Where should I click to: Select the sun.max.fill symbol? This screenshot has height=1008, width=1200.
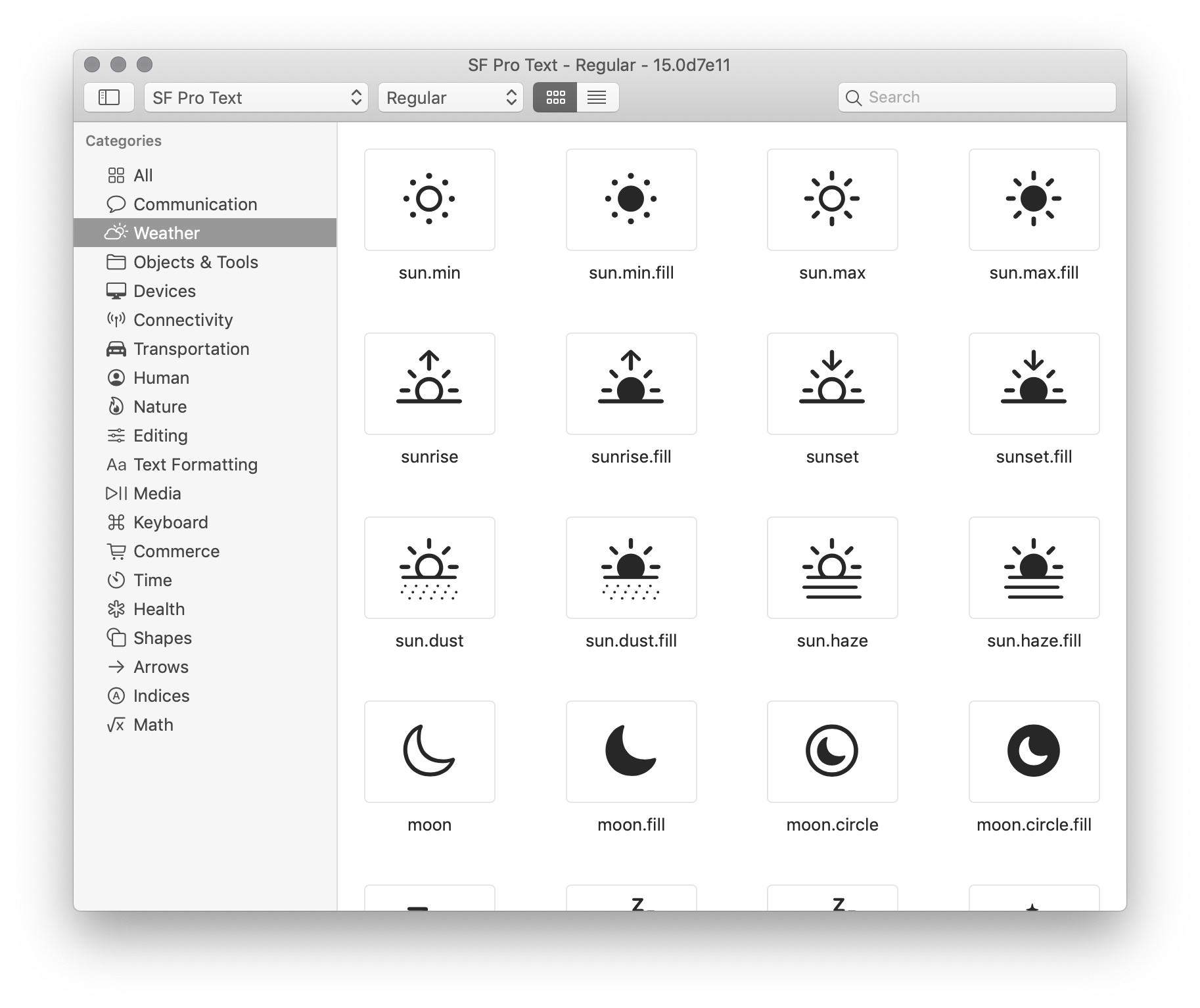1034,199
